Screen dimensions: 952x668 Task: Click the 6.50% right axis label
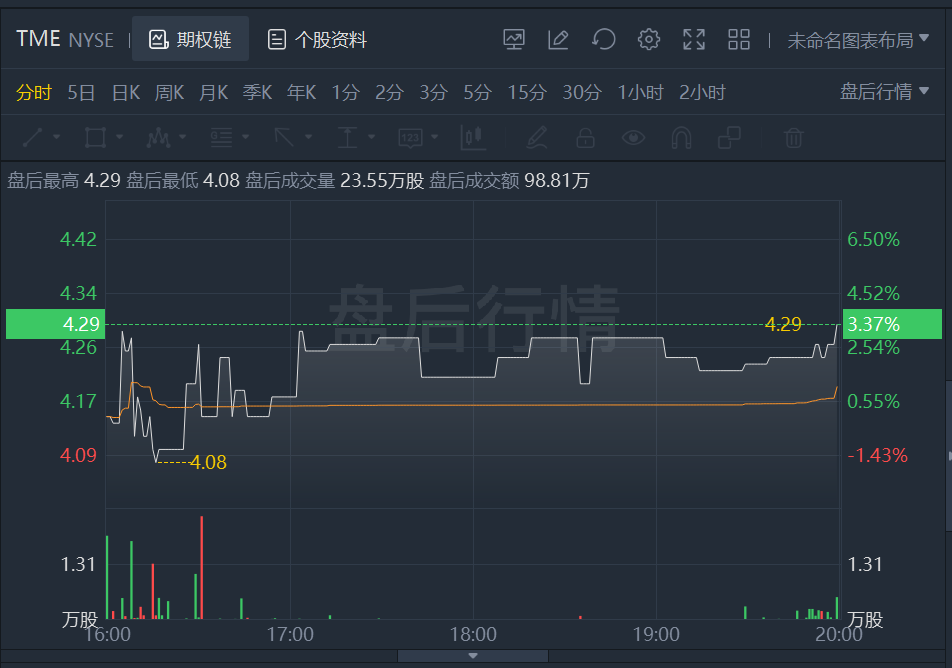click(873, 239)
